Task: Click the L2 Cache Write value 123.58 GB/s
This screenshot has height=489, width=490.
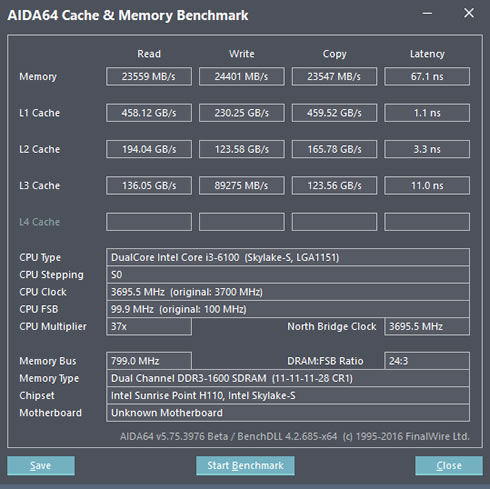Action: 242,149
